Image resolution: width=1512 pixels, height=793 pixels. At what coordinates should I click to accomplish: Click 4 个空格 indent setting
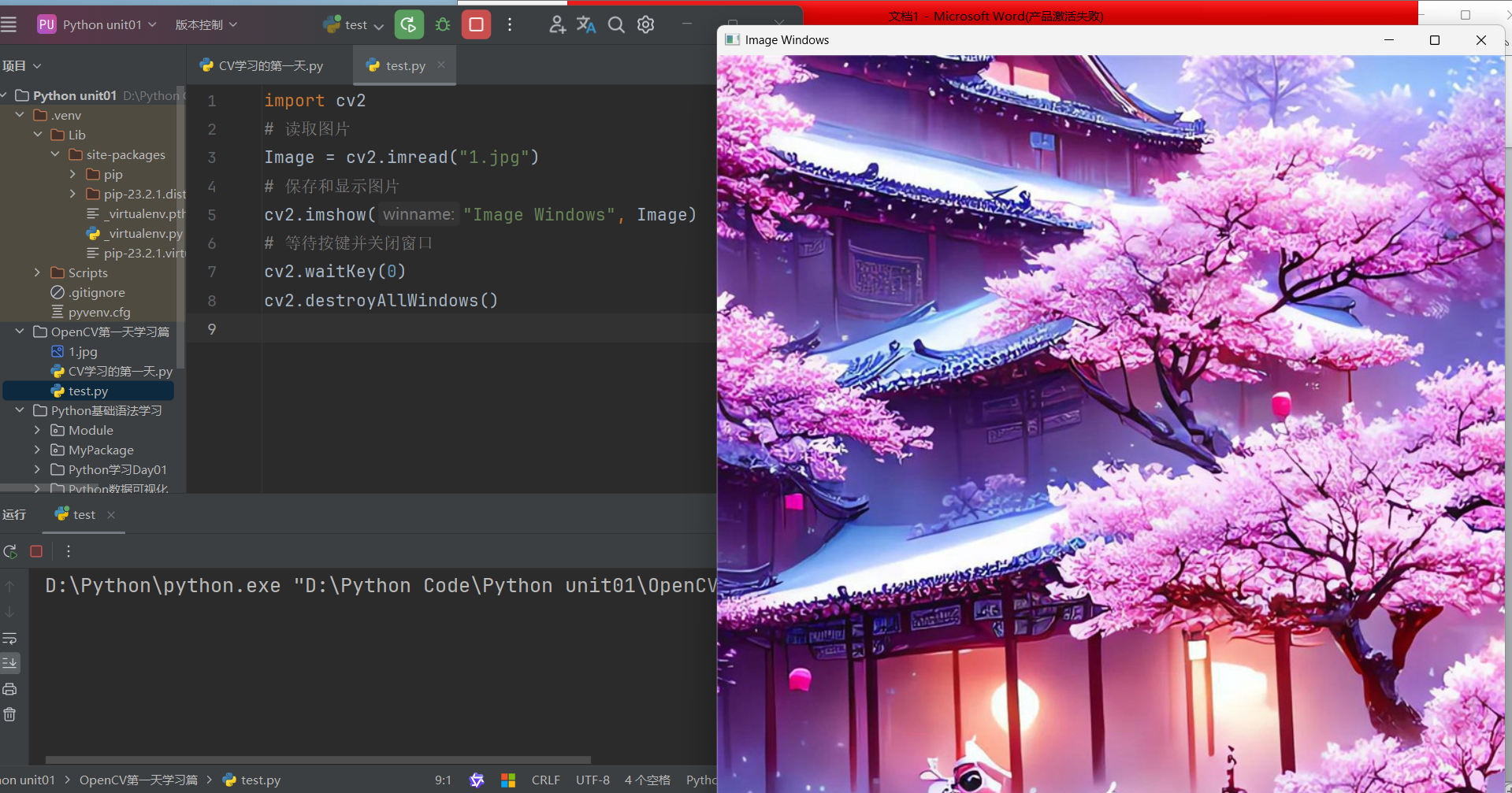point(647,780)
